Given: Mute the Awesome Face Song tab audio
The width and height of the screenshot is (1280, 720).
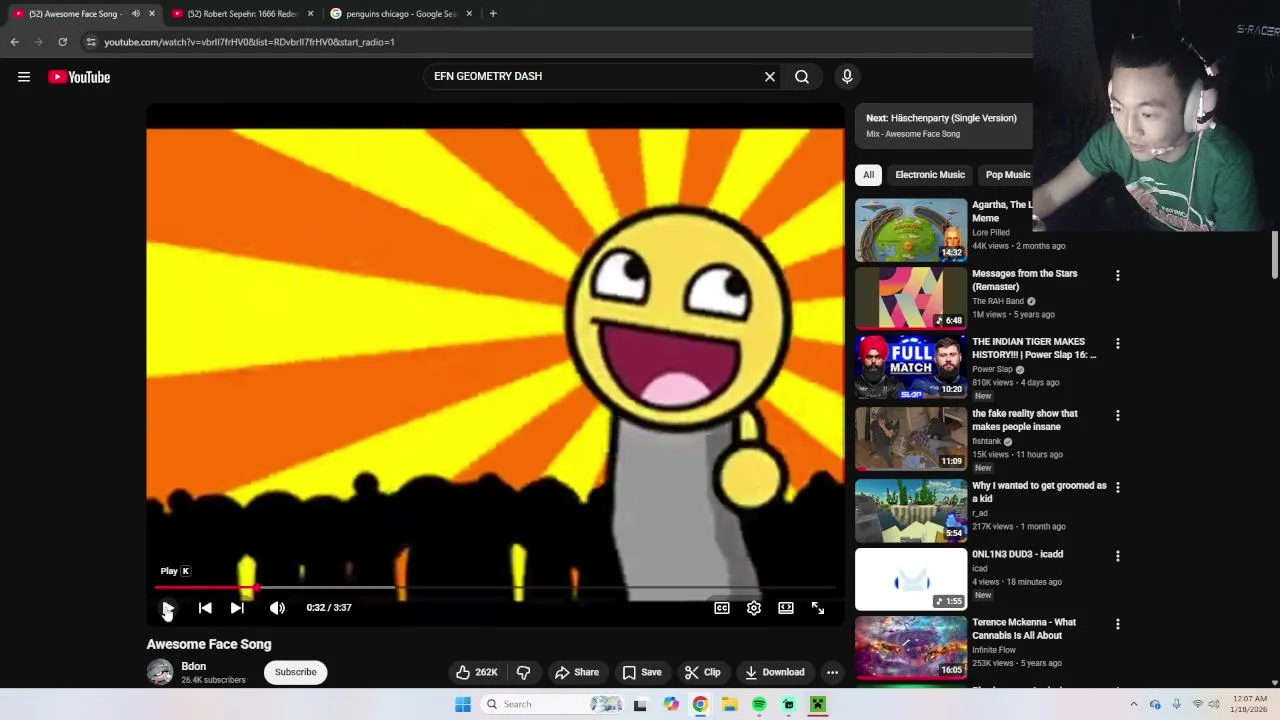Looking at the screenshot, I should tap(135, 14).
